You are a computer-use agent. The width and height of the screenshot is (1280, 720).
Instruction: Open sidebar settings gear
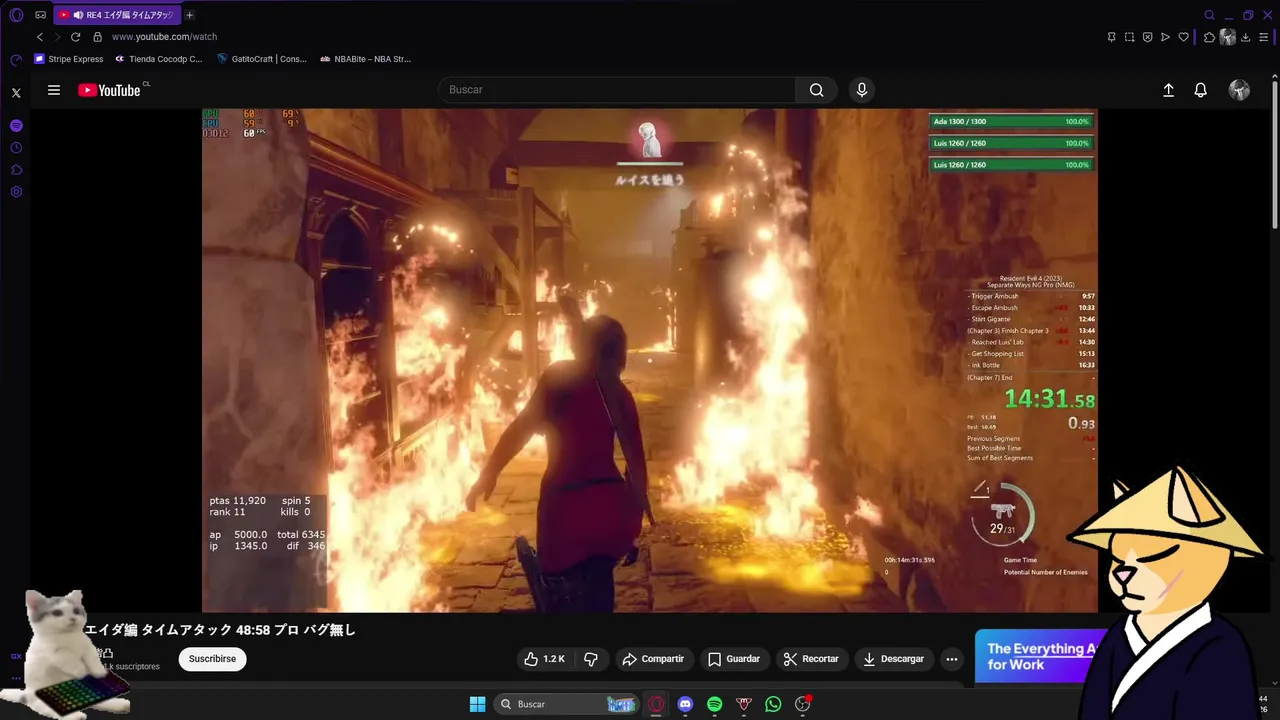tap(16, 192)
